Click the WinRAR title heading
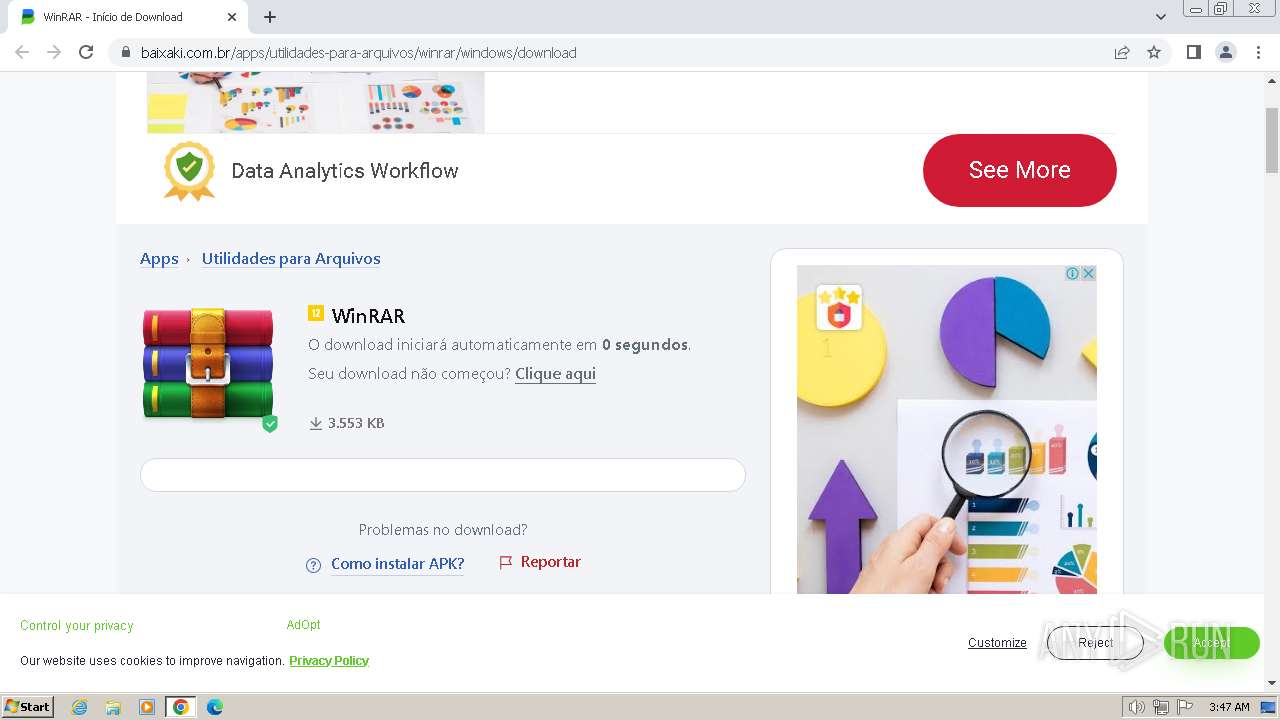 tap(368, 316)
